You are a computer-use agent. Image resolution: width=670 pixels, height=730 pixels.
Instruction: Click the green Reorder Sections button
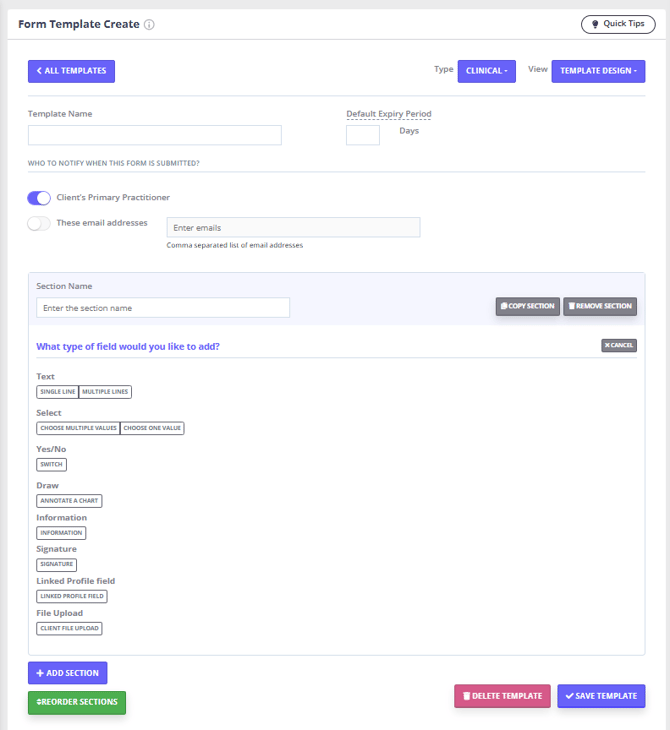click(x=77, y=702)
